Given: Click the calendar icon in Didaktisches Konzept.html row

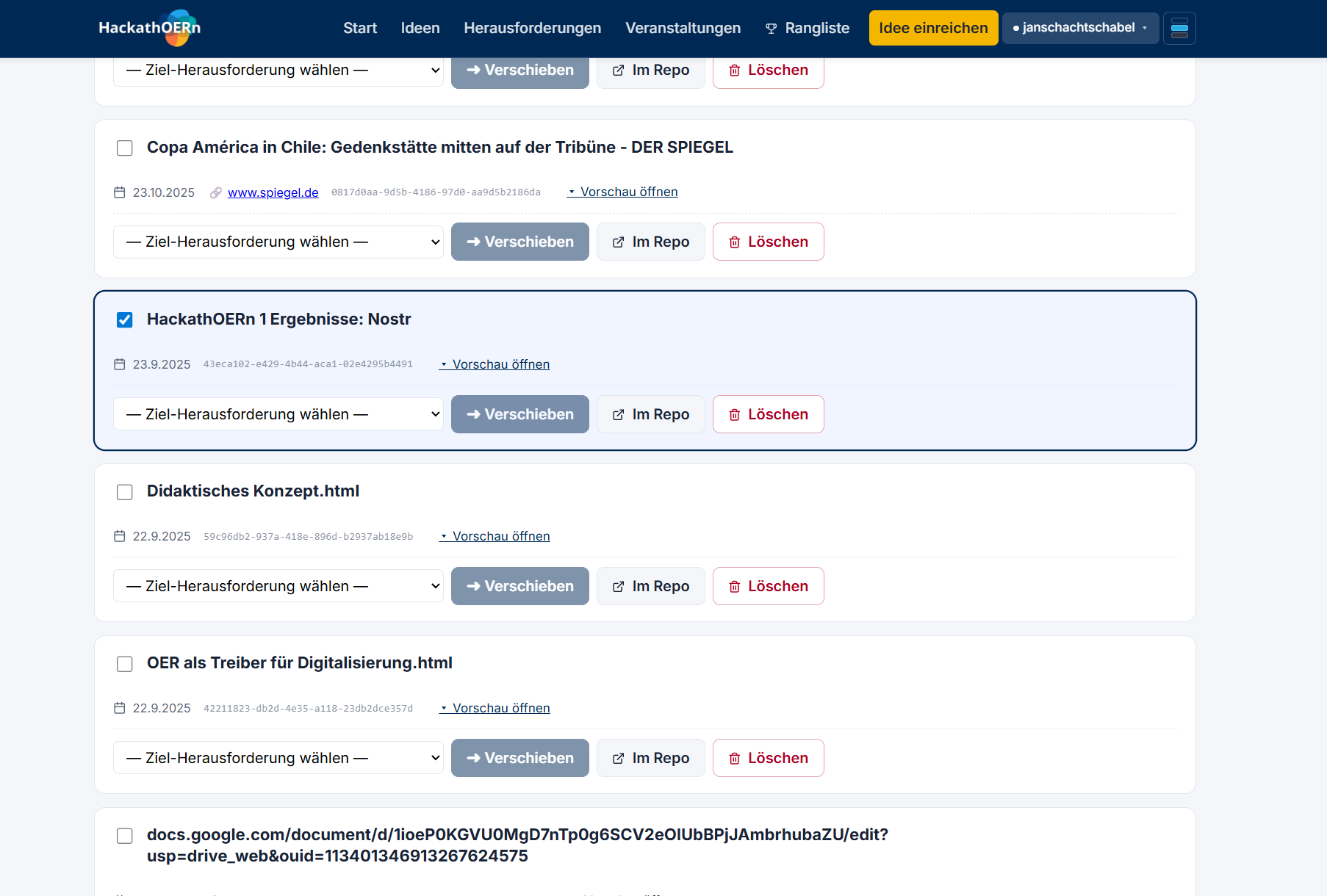Looking at the screenshot, I should coord(120,536).
